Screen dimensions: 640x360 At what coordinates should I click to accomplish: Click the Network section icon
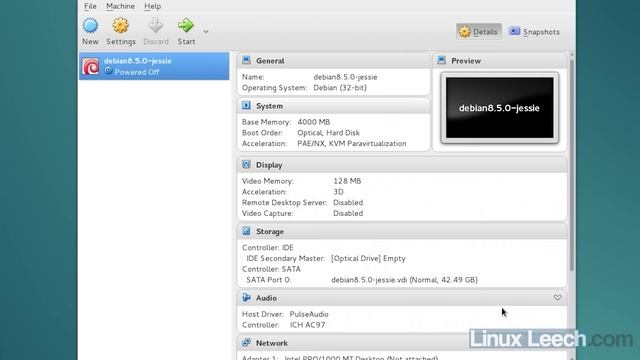click(x=246, y=342)
